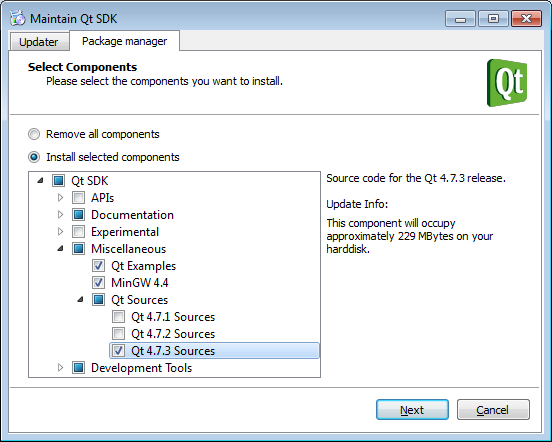Expand the Documentation tree node
The image size is (552, 442).
[x=61, y=215]
